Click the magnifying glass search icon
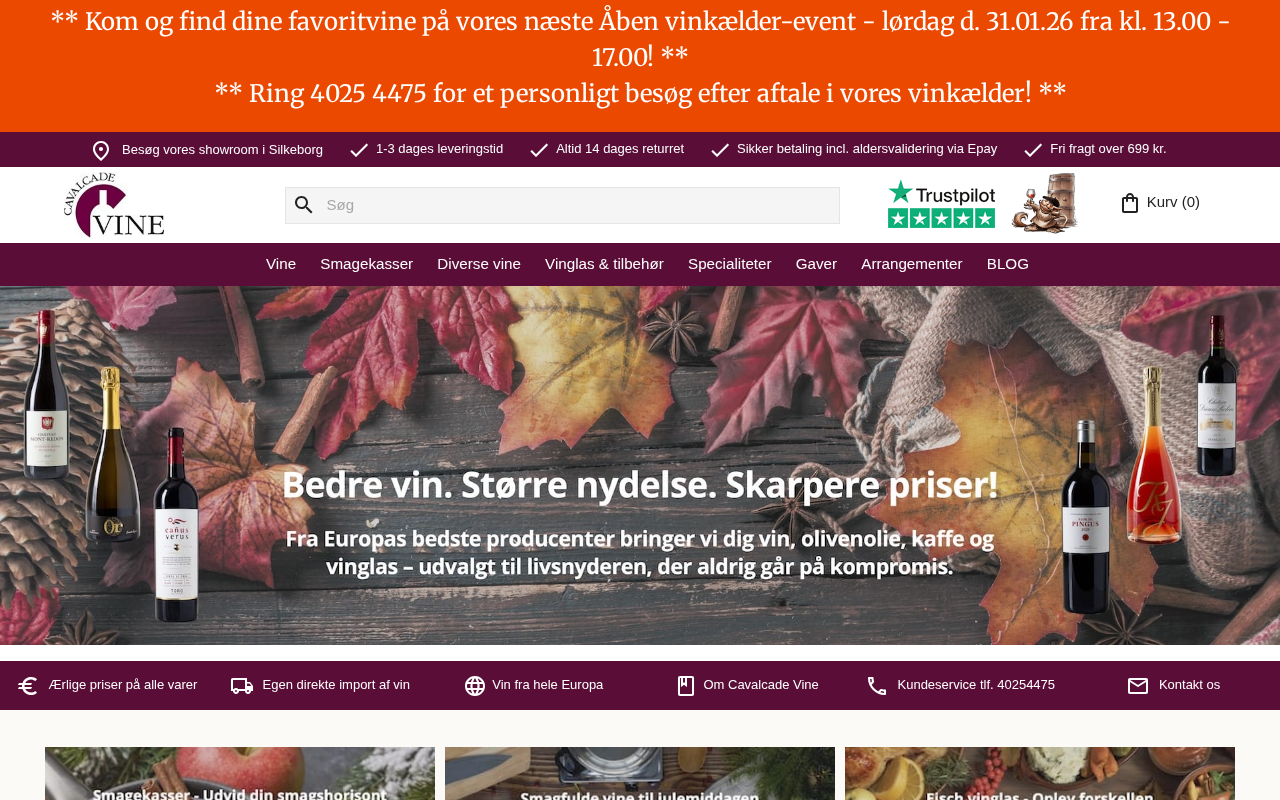This screenshot has height=800, width=1280. point(303,205)
